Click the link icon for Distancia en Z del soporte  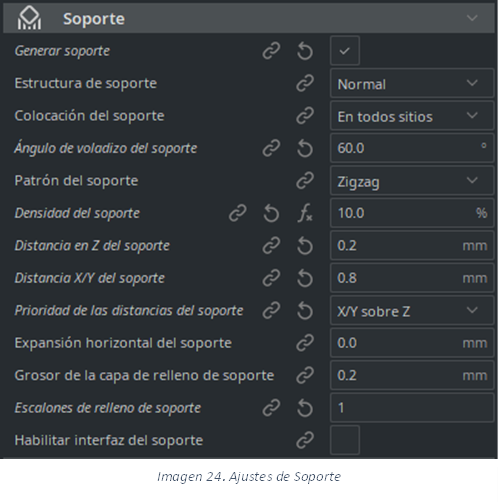tap(271, 246)
